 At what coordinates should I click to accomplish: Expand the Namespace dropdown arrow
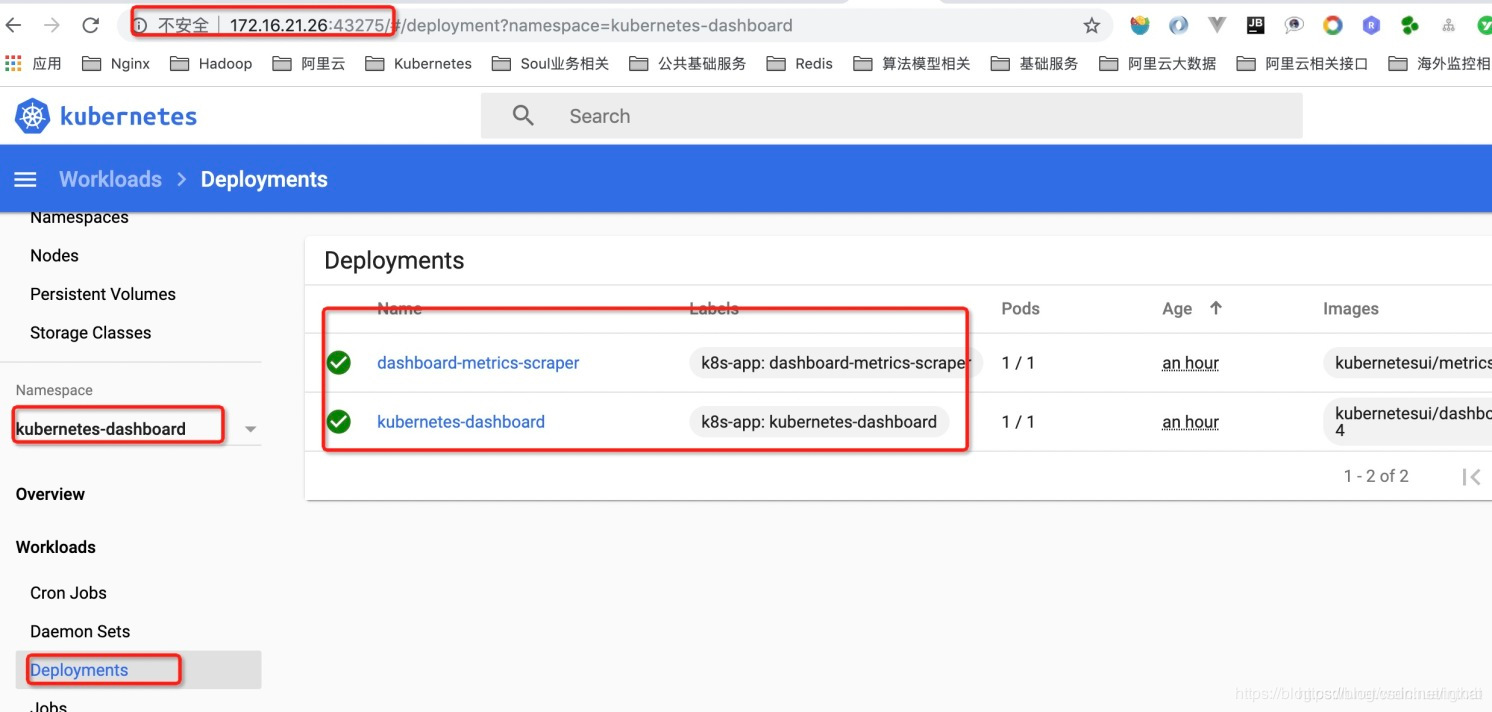[x=250, y=429]
